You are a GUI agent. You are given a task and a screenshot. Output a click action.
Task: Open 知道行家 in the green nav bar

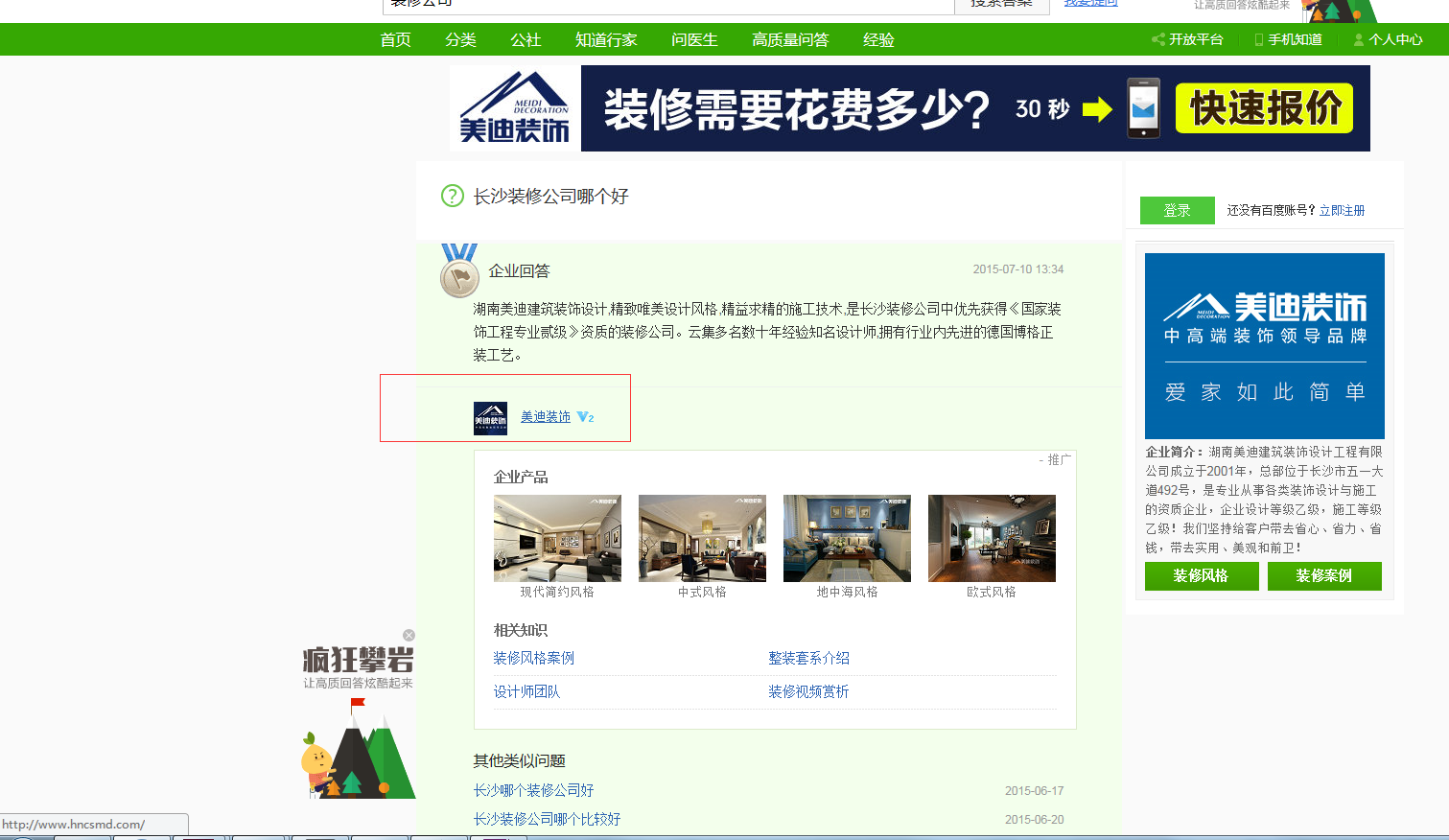[606, 40]
